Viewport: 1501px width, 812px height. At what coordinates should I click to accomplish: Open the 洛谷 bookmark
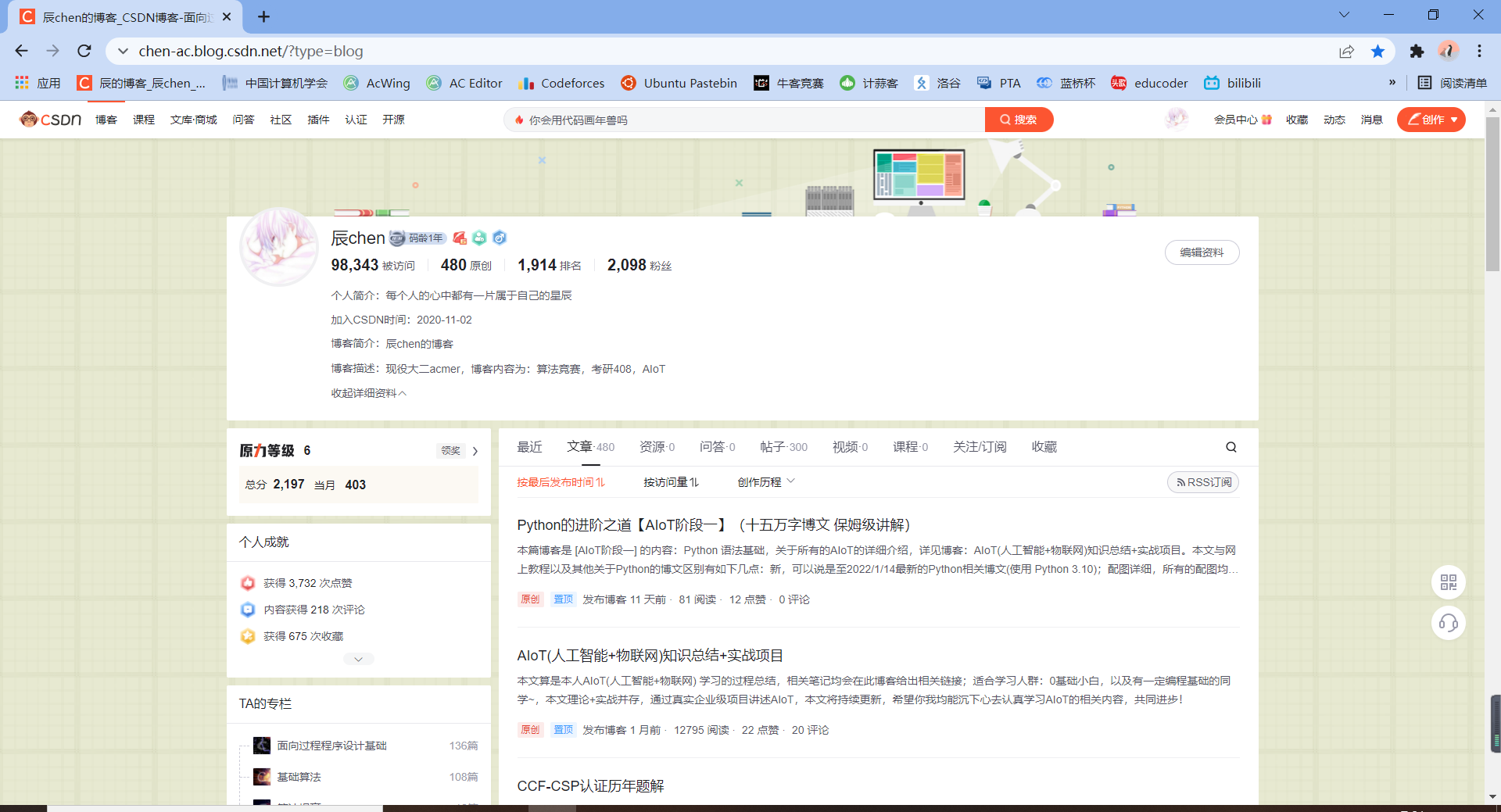[x=937, y=83]
